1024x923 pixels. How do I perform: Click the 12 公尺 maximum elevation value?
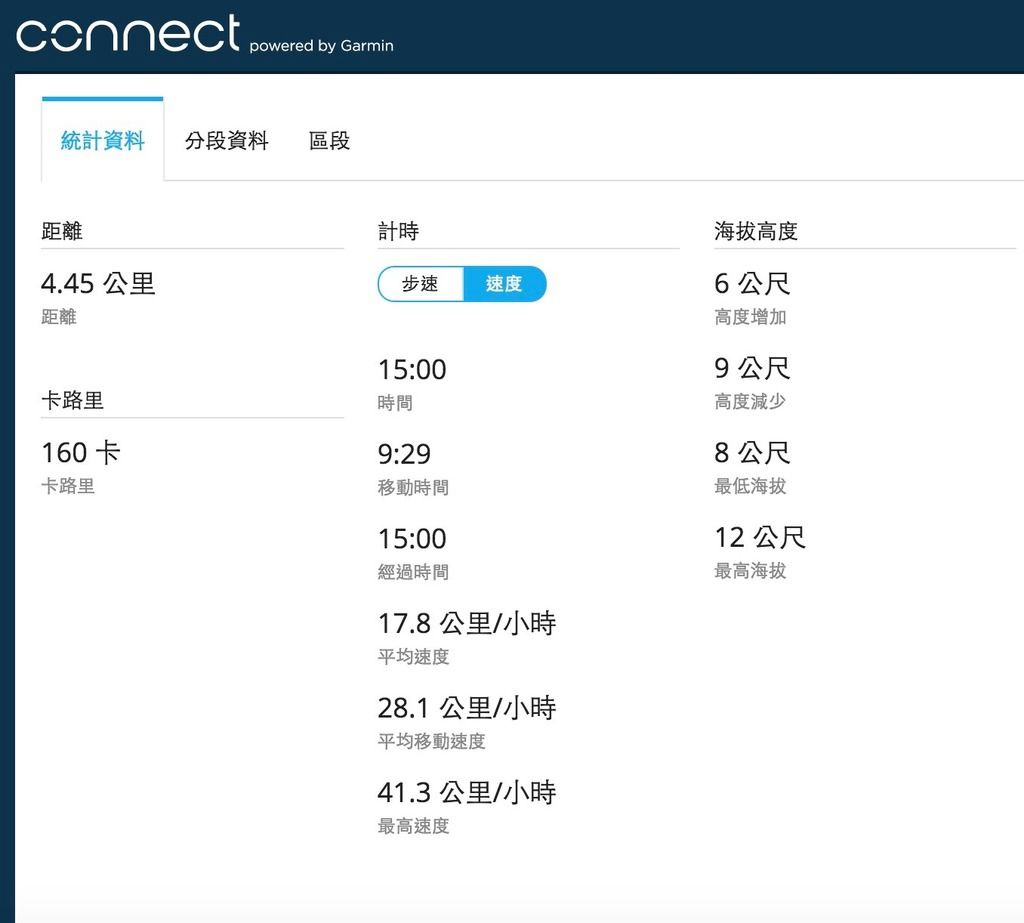(760, 538)
